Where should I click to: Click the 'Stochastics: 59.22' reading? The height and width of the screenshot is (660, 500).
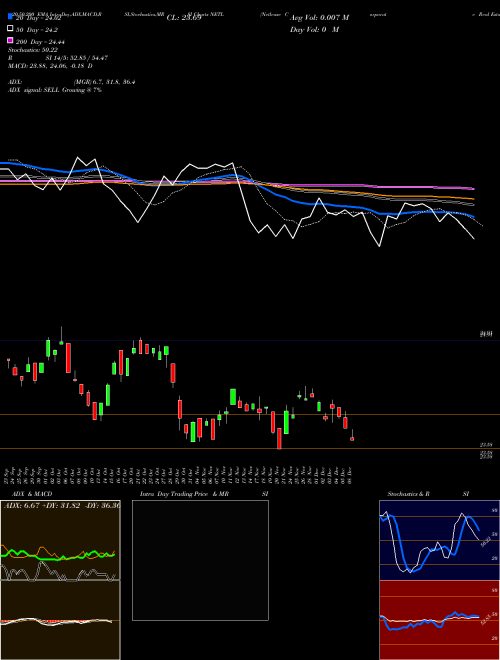[32, 50]
